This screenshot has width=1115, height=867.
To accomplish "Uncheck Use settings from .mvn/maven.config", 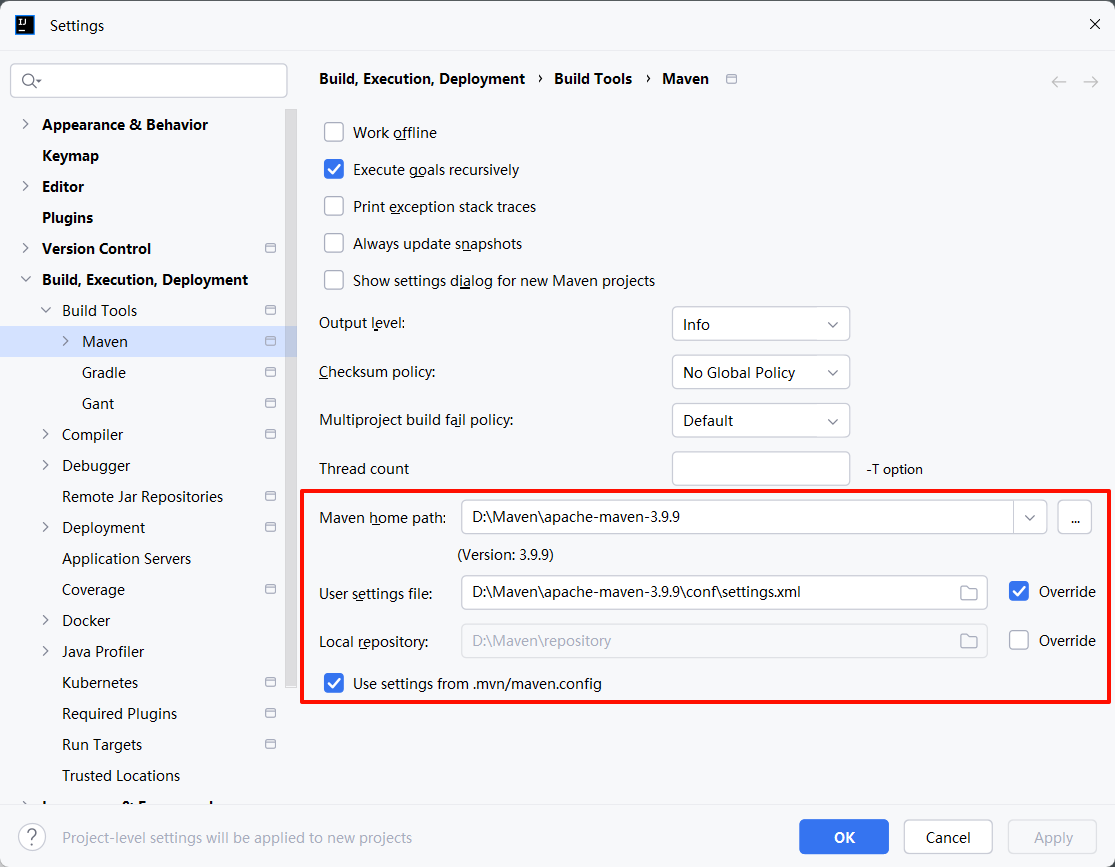I will [x=334, y=684].
